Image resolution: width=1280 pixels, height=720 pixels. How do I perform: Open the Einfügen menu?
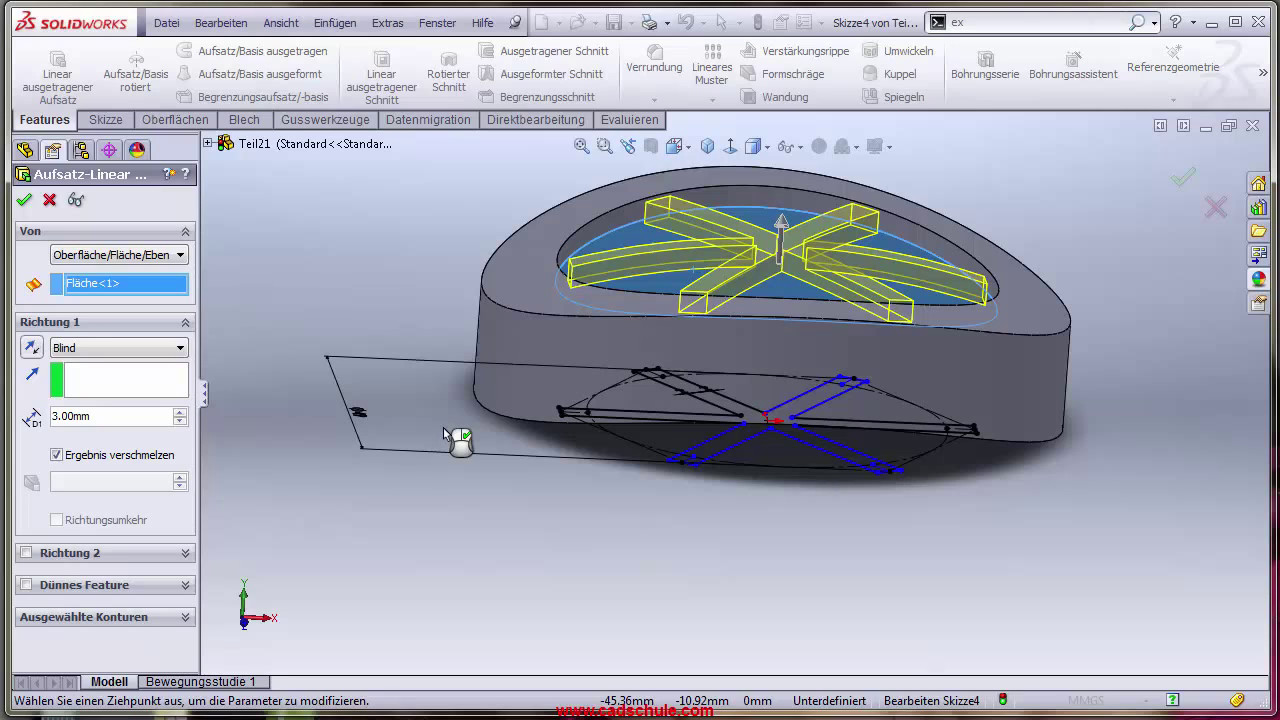(x=334, y=23)
